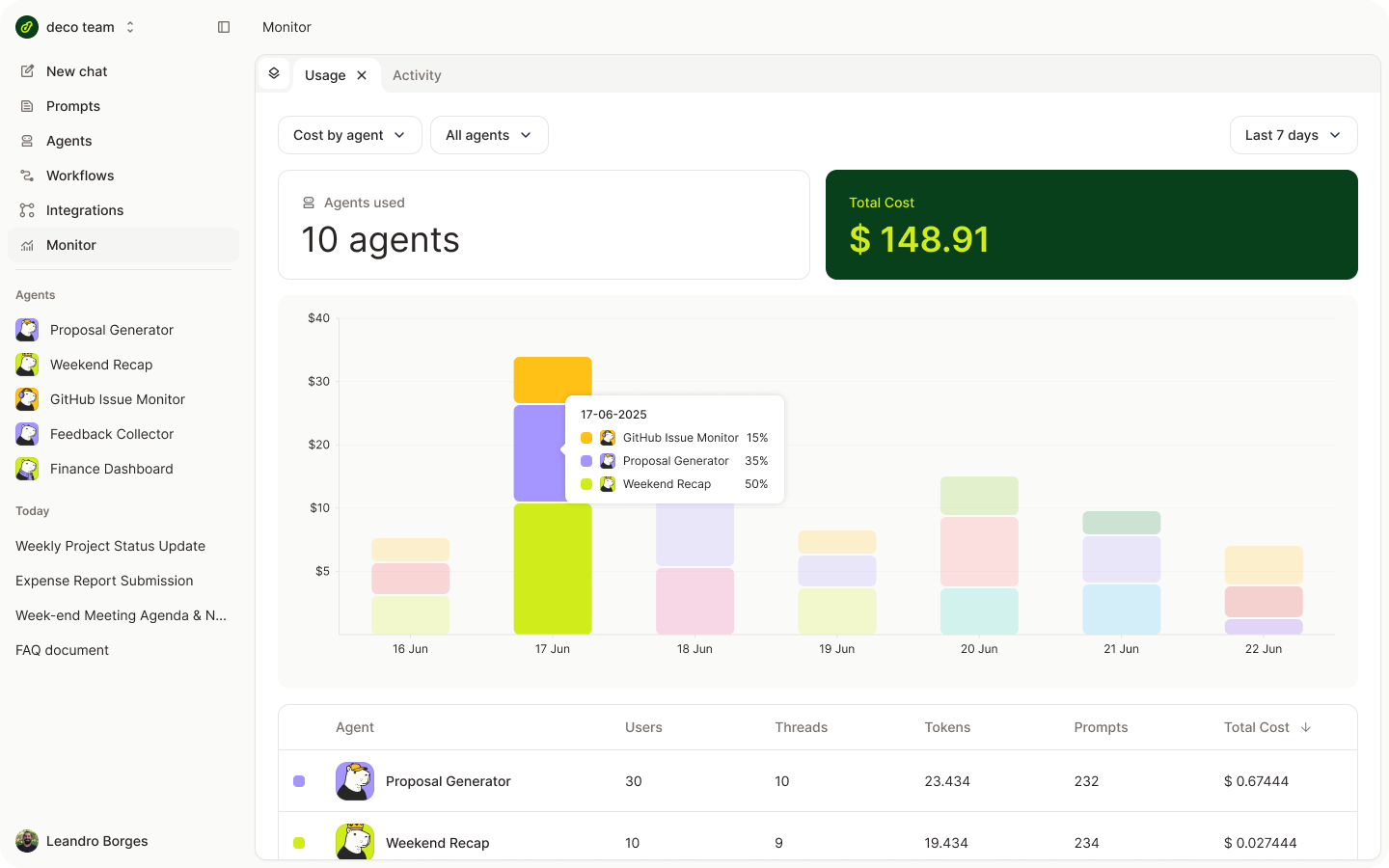The image size is (1389, 868).
Task: Click the yellow segment of 17 Jun bar
Action: click(552, 380)
